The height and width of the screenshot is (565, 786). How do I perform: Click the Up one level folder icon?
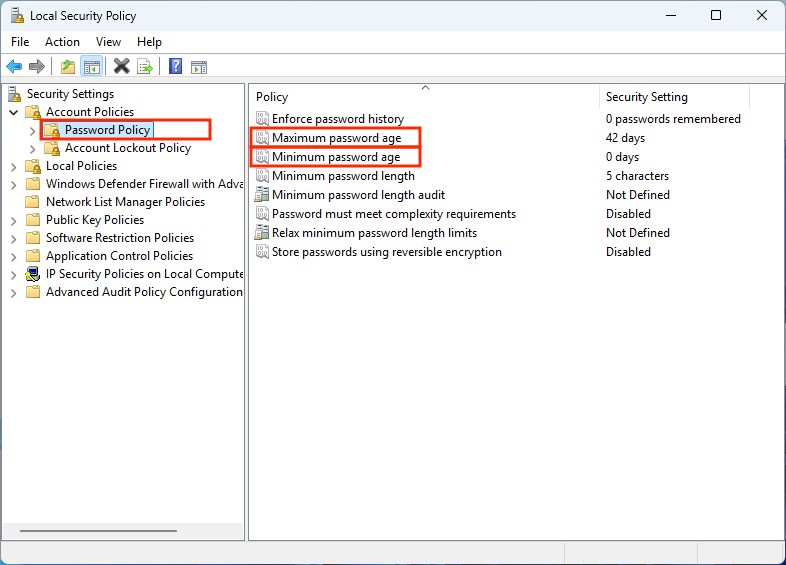[68, 66]
